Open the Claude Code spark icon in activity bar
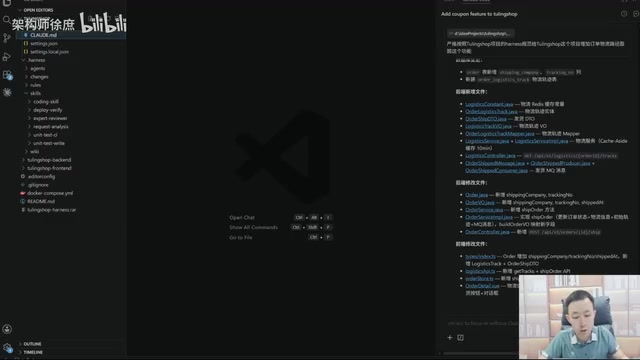 (7, 93)
